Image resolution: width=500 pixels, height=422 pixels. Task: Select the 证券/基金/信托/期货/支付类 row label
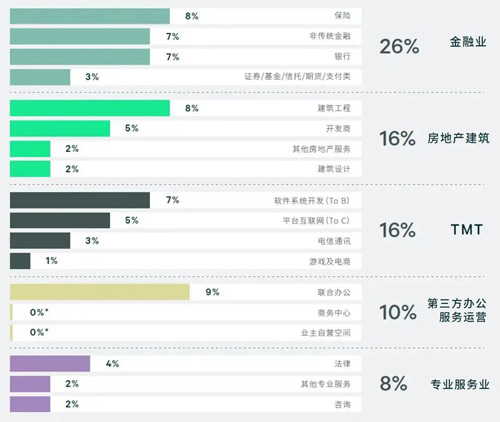click(297, 77)
